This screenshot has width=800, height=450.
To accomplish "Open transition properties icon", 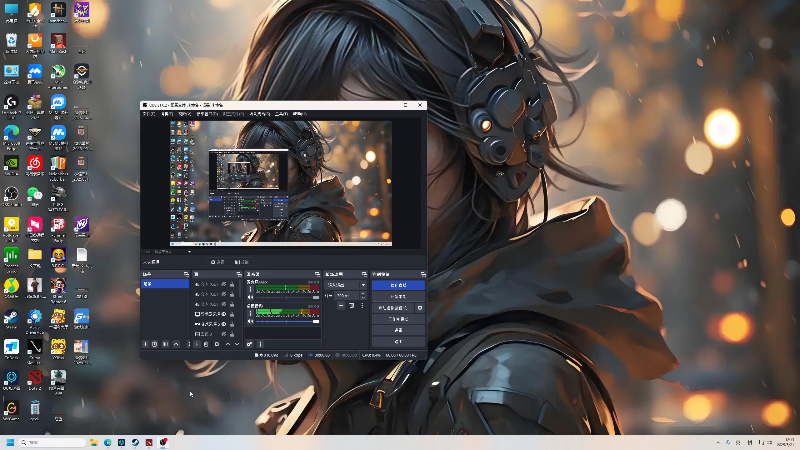I will 352,305.
